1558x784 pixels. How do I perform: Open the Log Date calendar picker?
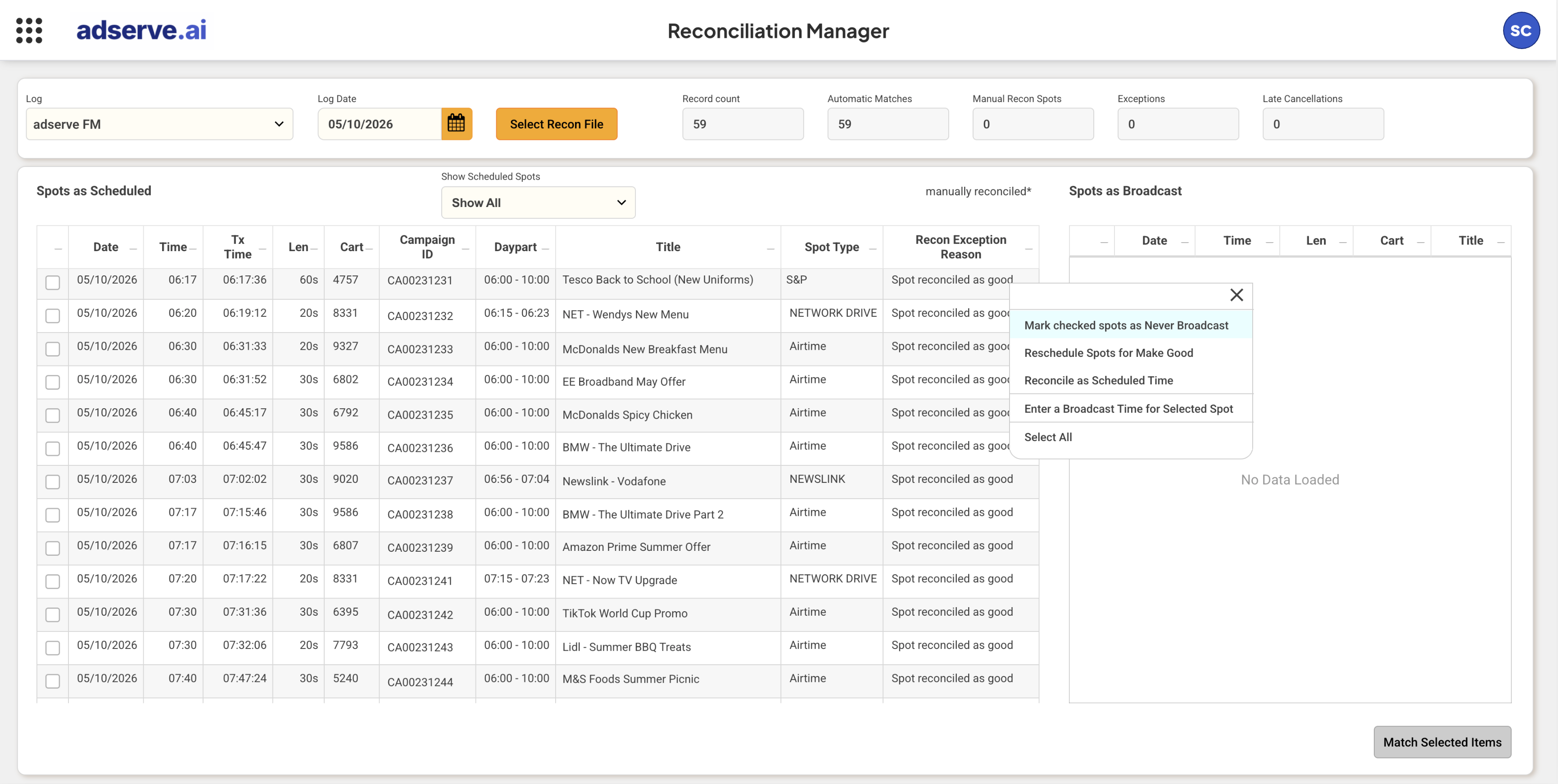click(456, 124)
